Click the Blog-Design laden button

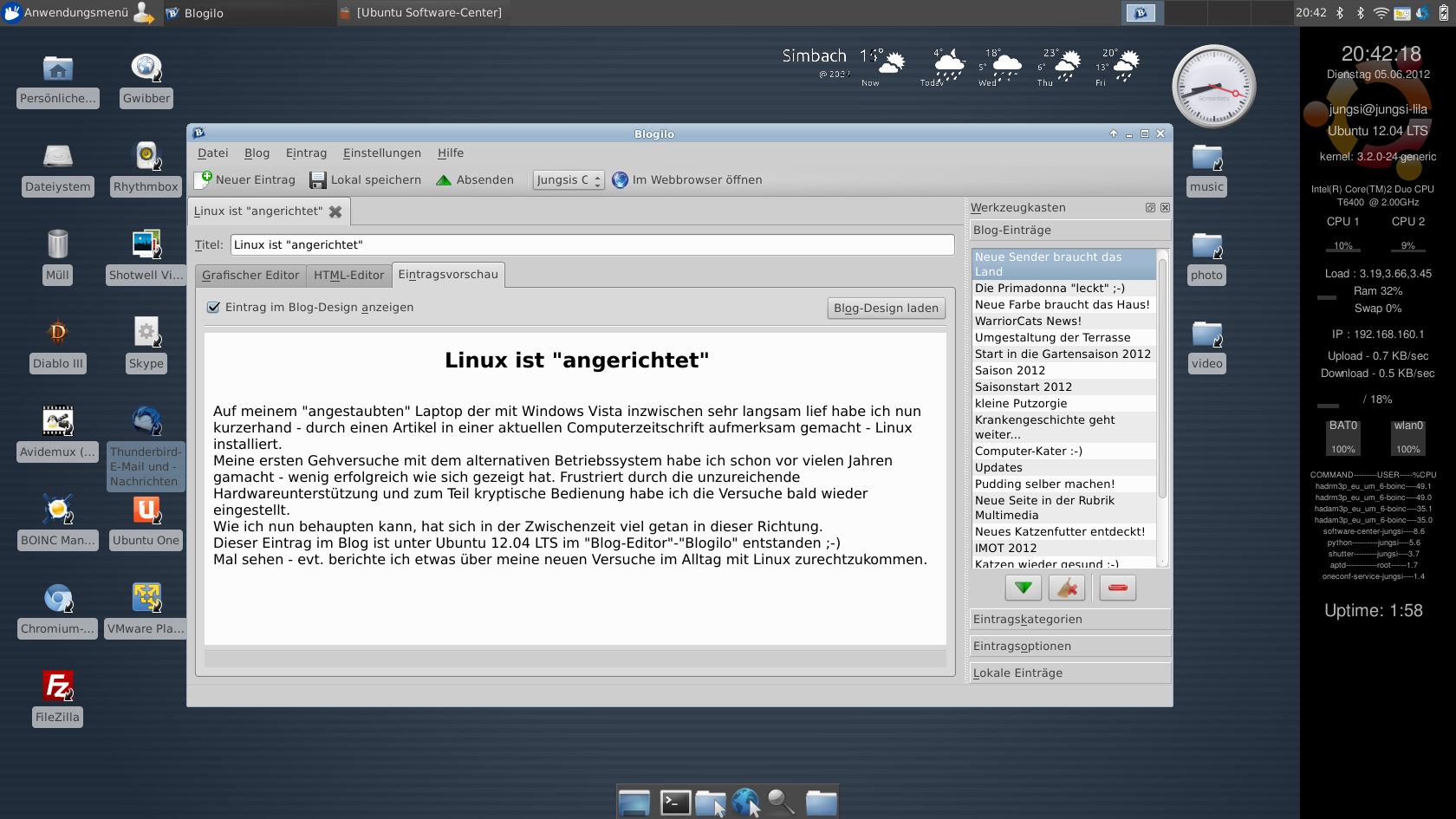[x=886, y=309]
